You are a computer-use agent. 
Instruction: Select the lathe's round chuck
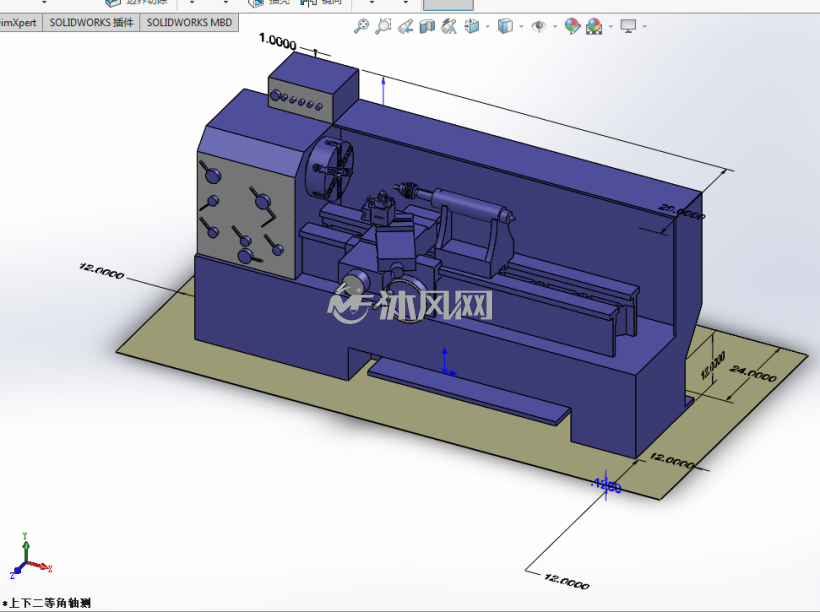(330, 169)
